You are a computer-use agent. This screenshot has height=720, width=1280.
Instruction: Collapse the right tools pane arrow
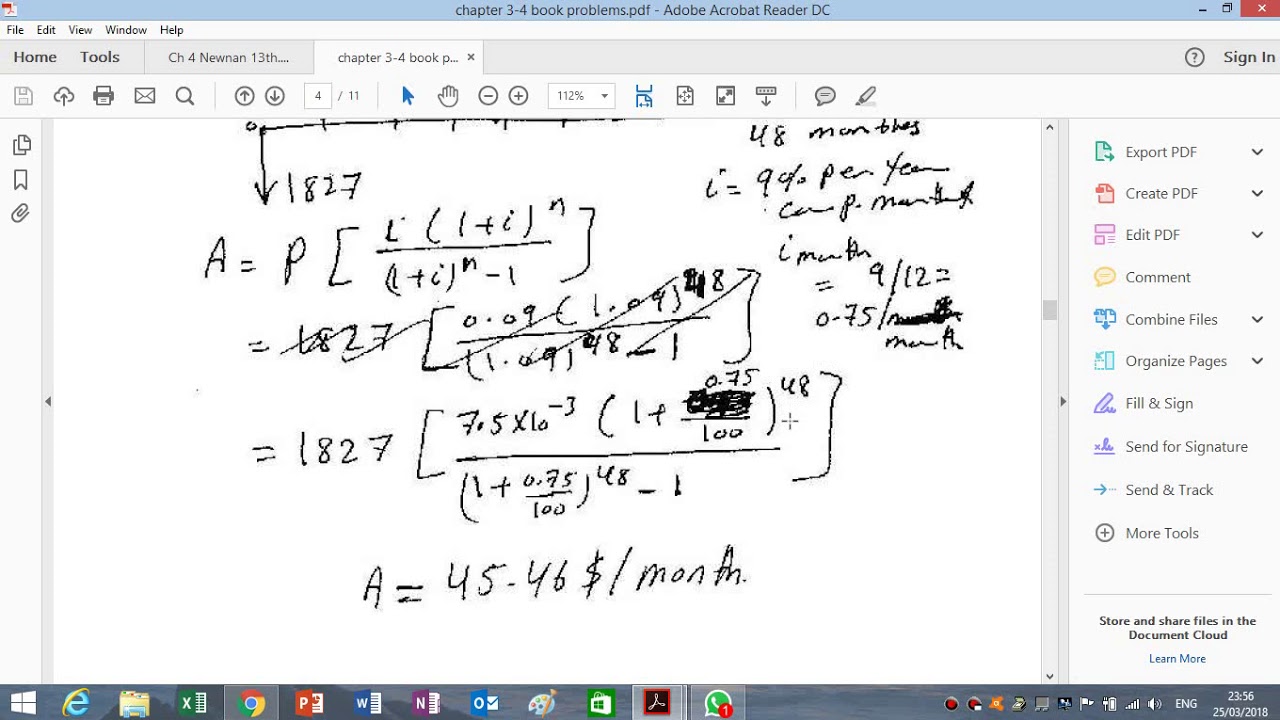tap(1062, 401)
